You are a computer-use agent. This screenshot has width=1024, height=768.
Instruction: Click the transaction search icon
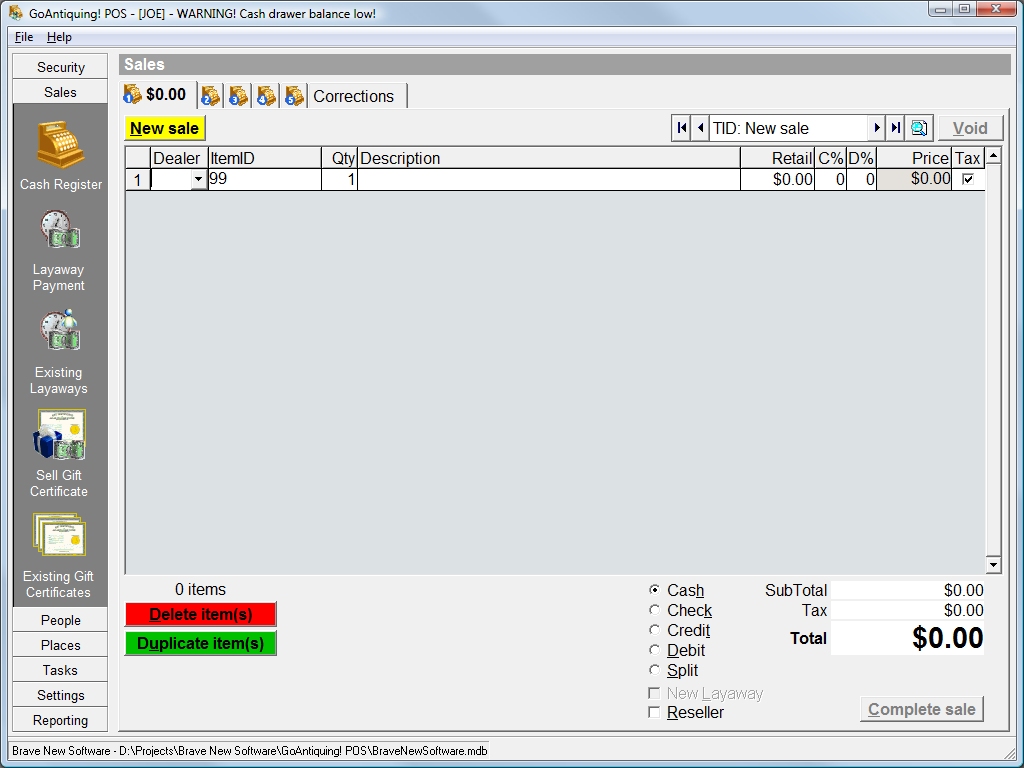click(x=919, y=128)
